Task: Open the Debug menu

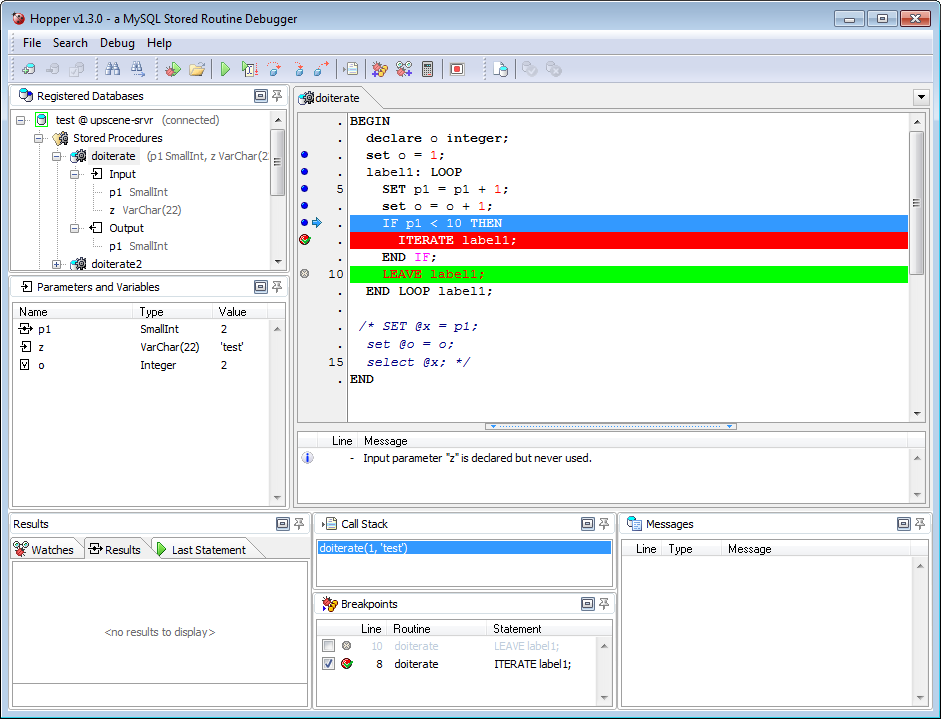Action: point(117,43)
